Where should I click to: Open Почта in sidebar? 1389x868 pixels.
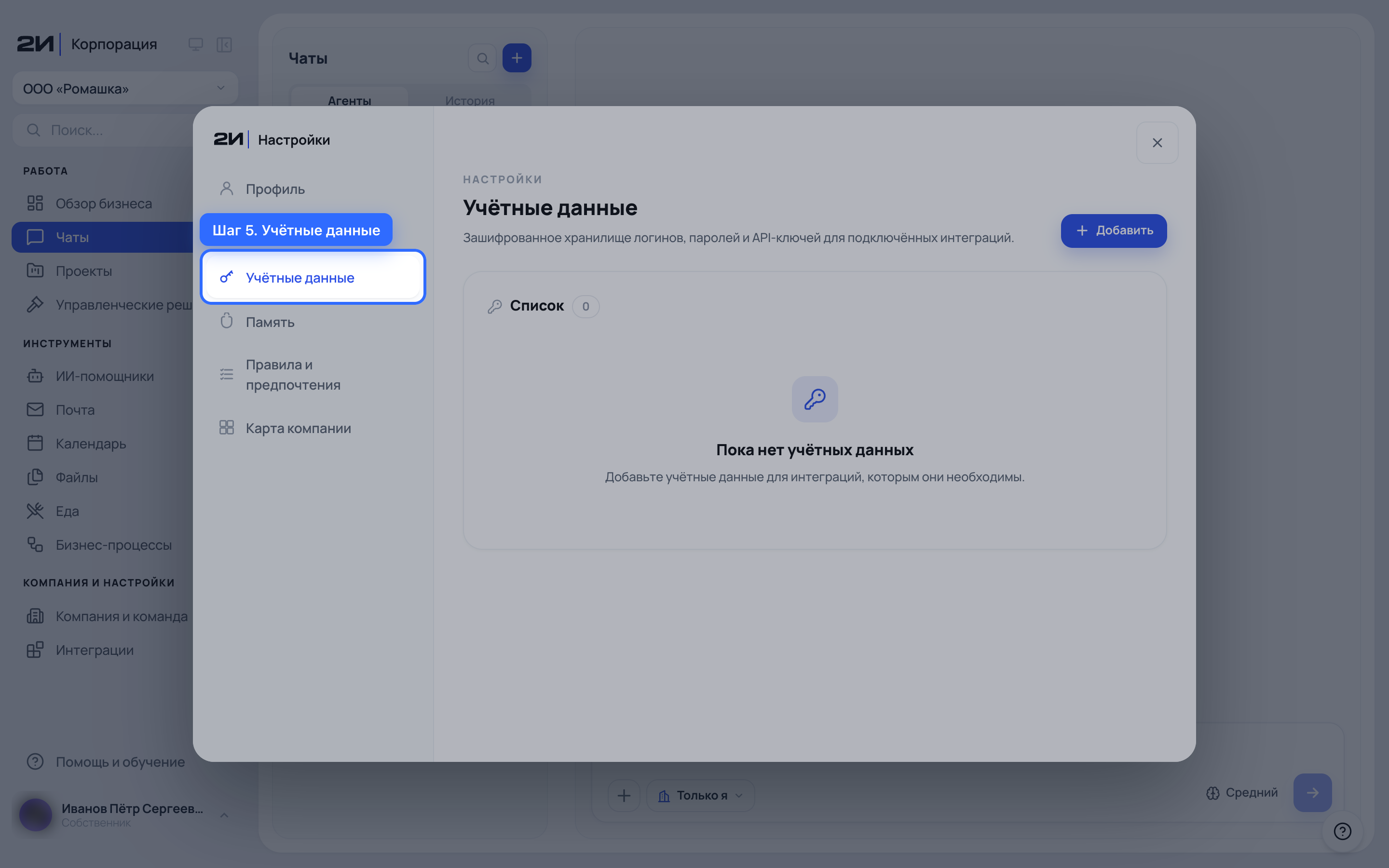pos(103,410)
